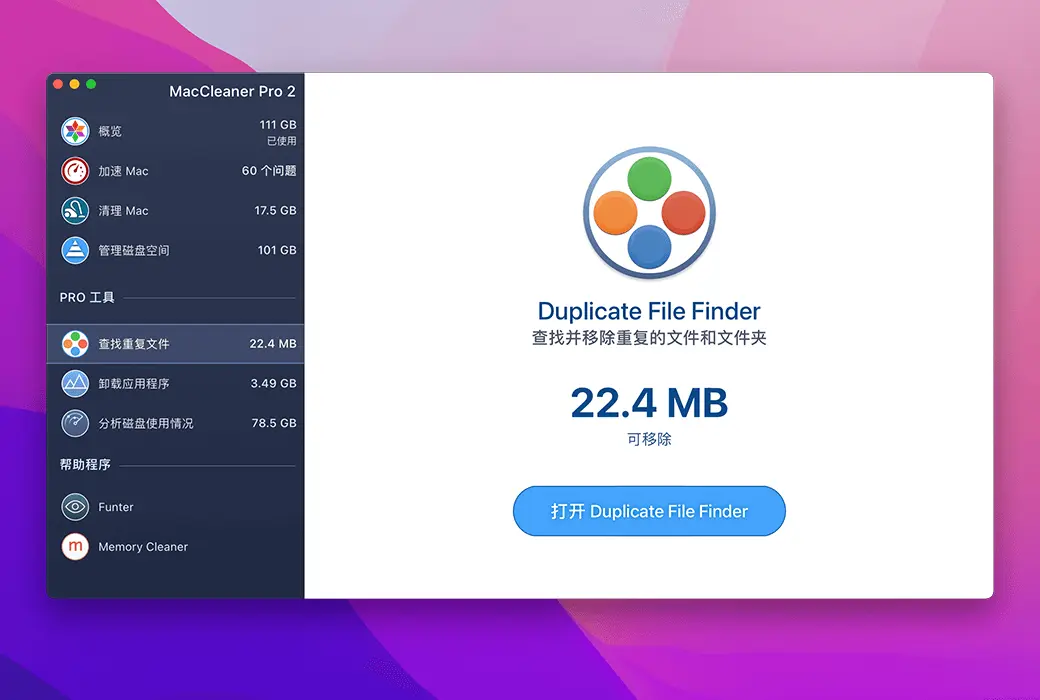Click the Funter eye icon
The height and width of the screenshot is (700, 1040).
point(75,507)
